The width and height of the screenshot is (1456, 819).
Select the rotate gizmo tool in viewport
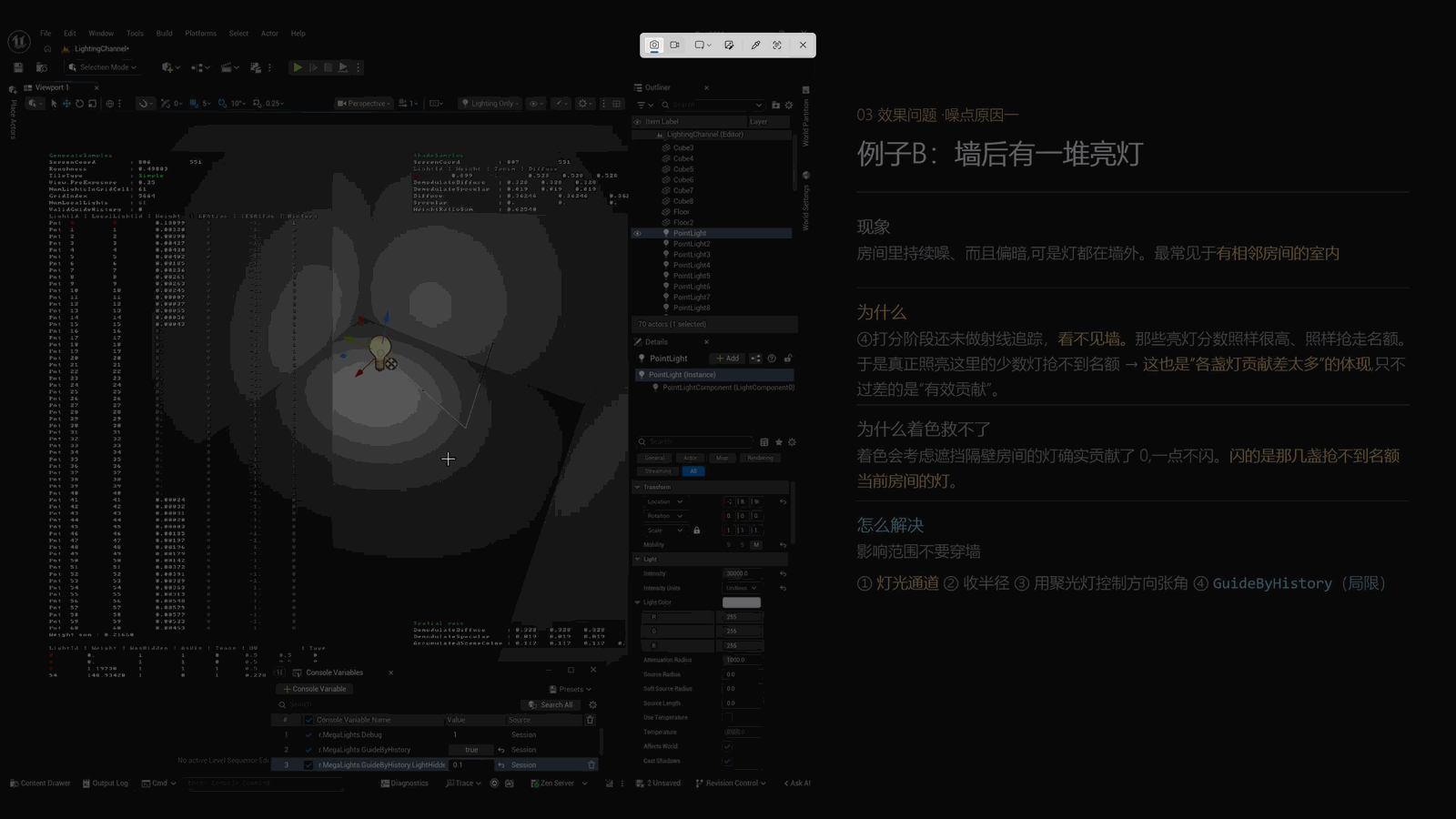tap(79, 104)
